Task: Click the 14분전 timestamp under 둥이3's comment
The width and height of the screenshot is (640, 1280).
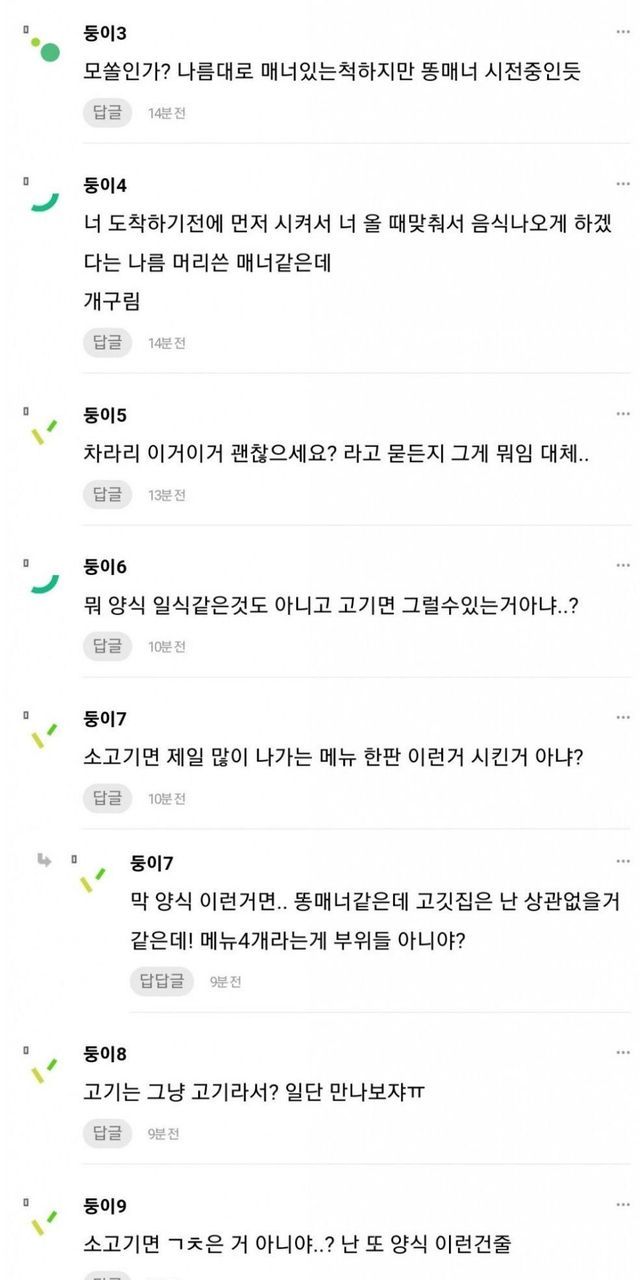Action: click(167, 113)
